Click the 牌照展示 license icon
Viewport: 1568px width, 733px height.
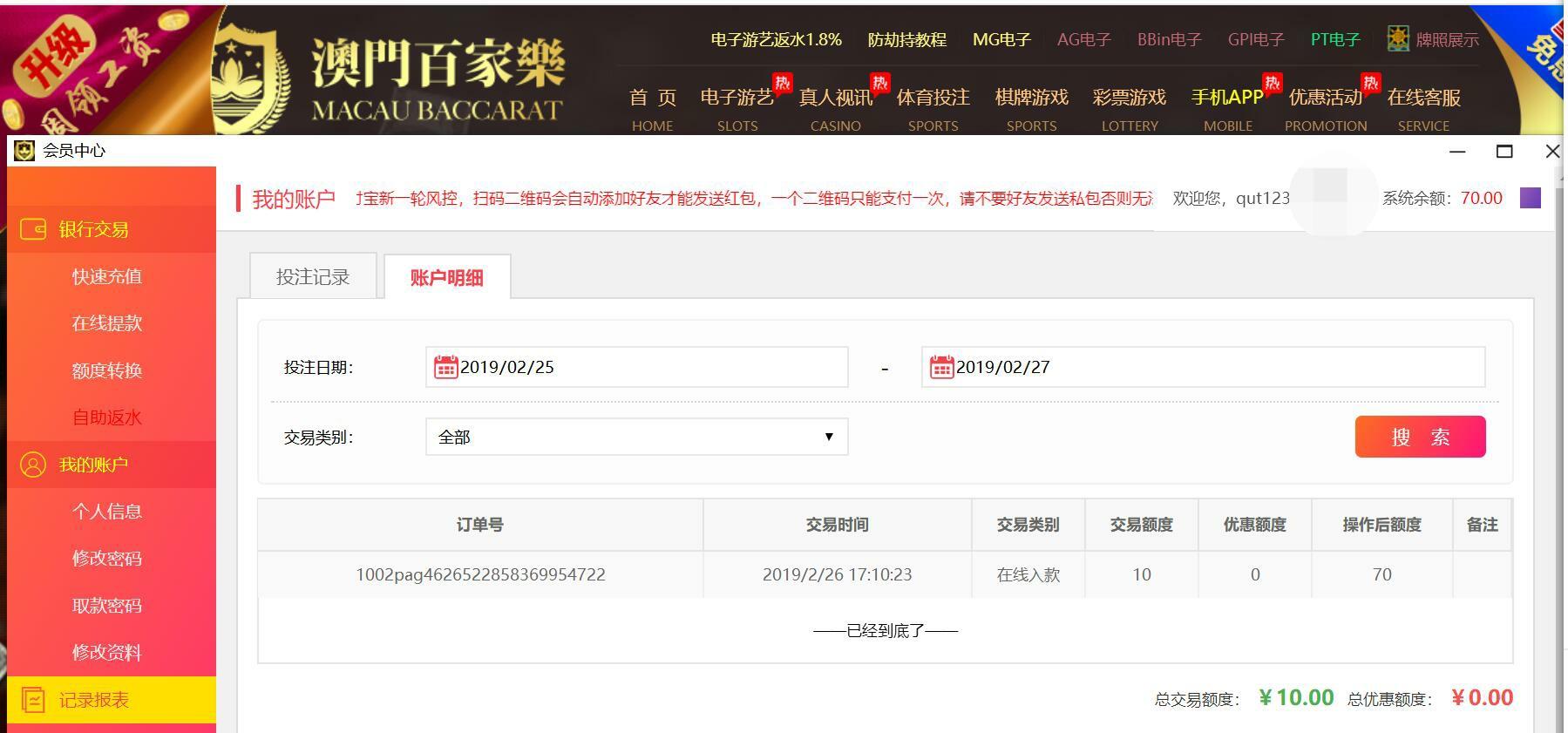click(1398, 39)
